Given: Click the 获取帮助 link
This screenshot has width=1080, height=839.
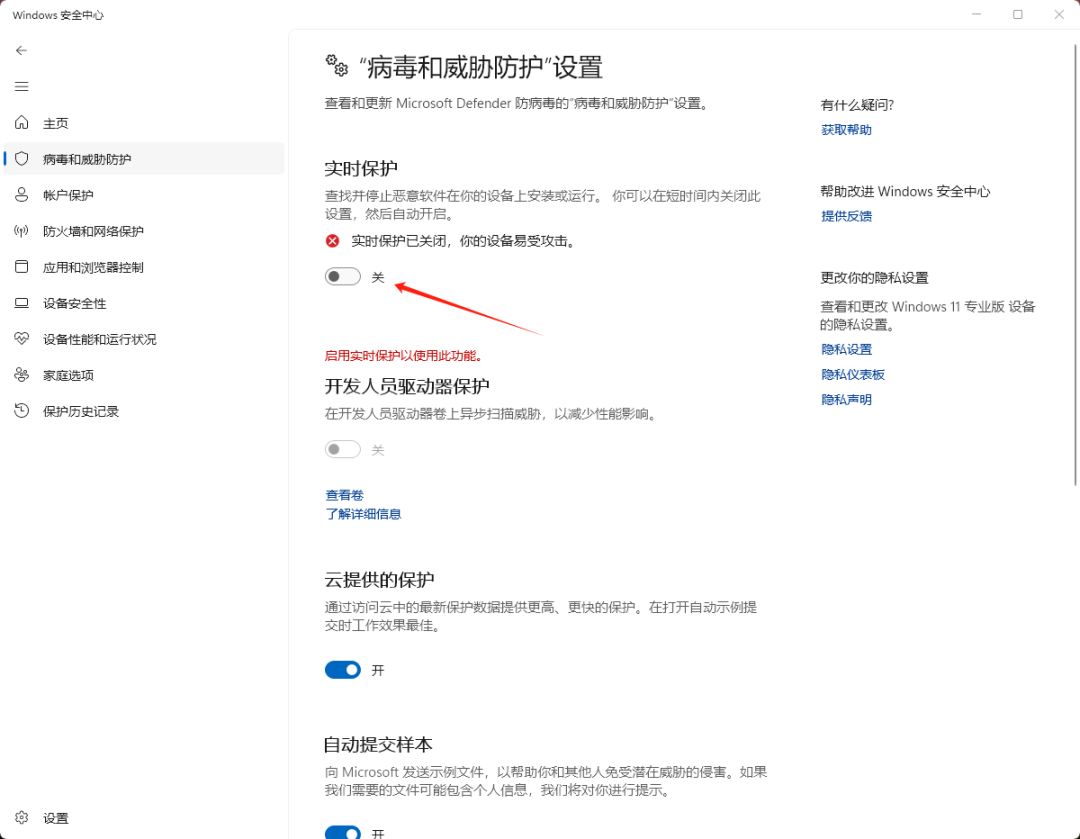Looking at the screenshot, I should point(846,129).
